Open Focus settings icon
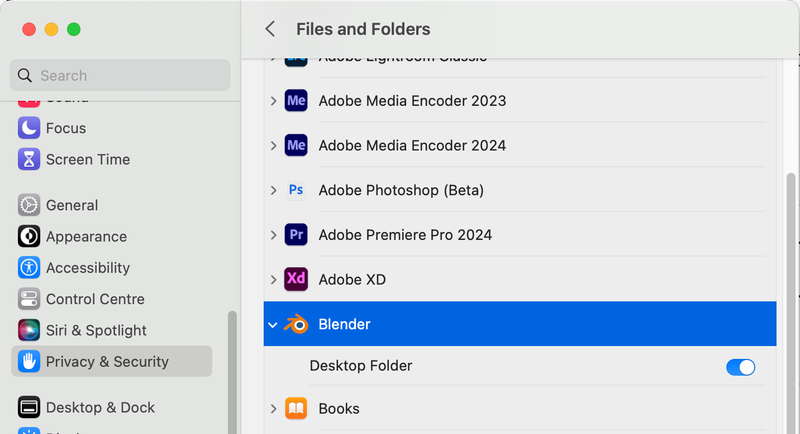The width and height of the screenshot is (800, 434). 29,128
